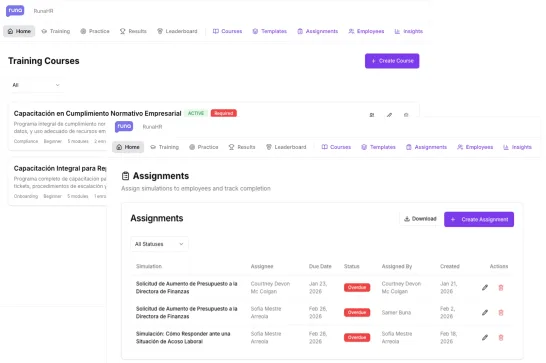Click the Create Course button

pos(392,61)
